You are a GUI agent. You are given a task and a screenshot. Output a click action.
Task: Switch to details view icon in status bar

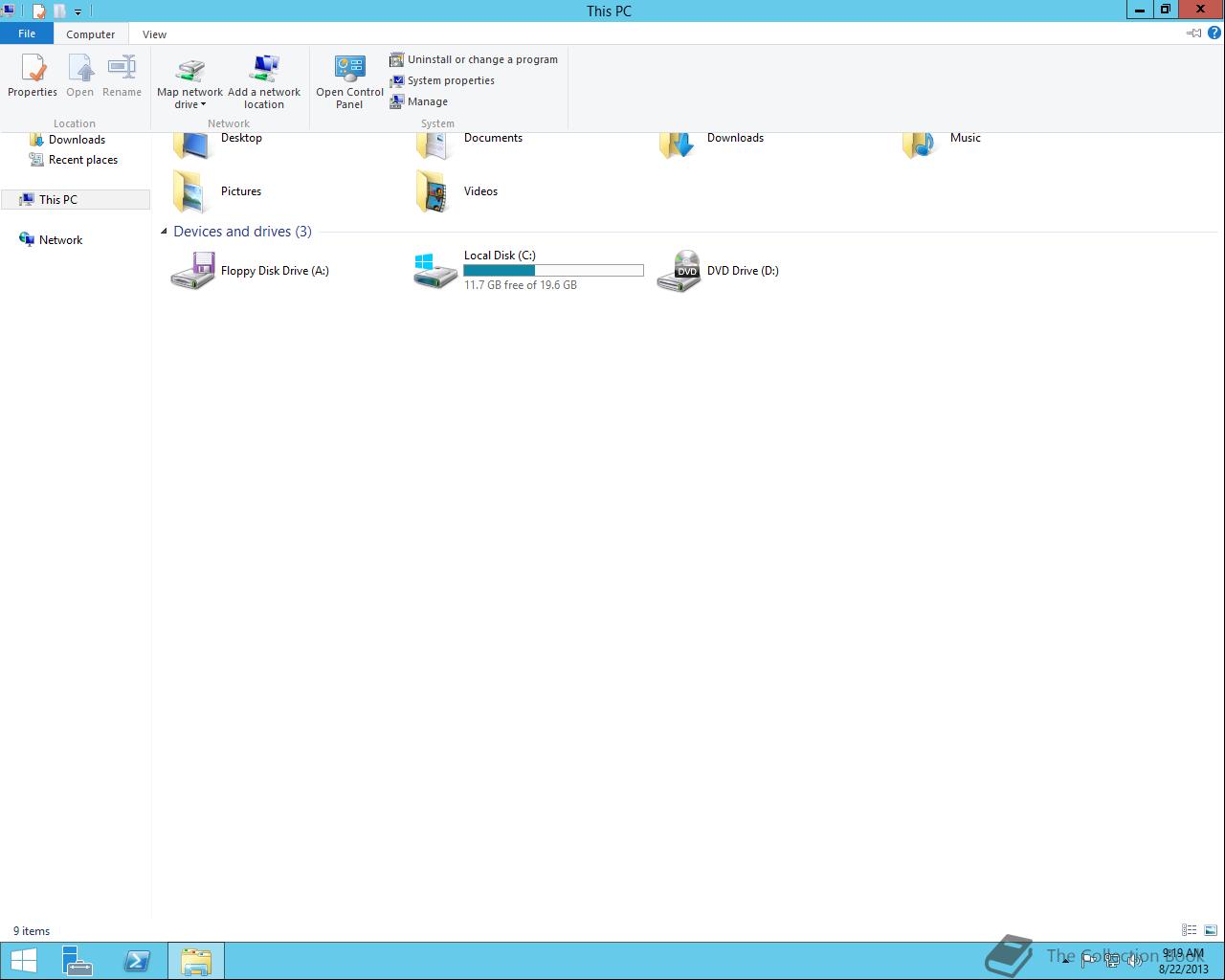click(x=1189, y=930)
